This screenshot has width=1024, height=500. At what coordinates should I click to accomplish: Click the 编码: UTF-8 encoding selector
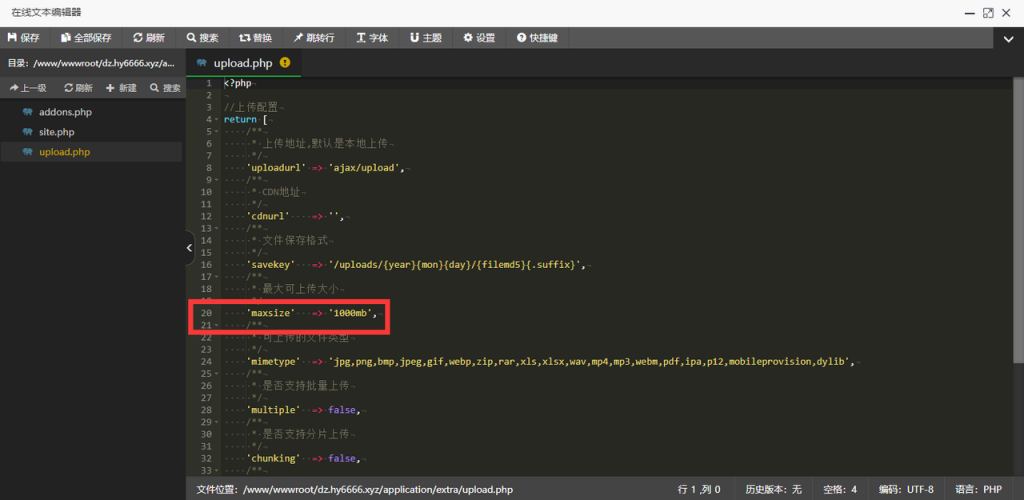coord(907,489)
